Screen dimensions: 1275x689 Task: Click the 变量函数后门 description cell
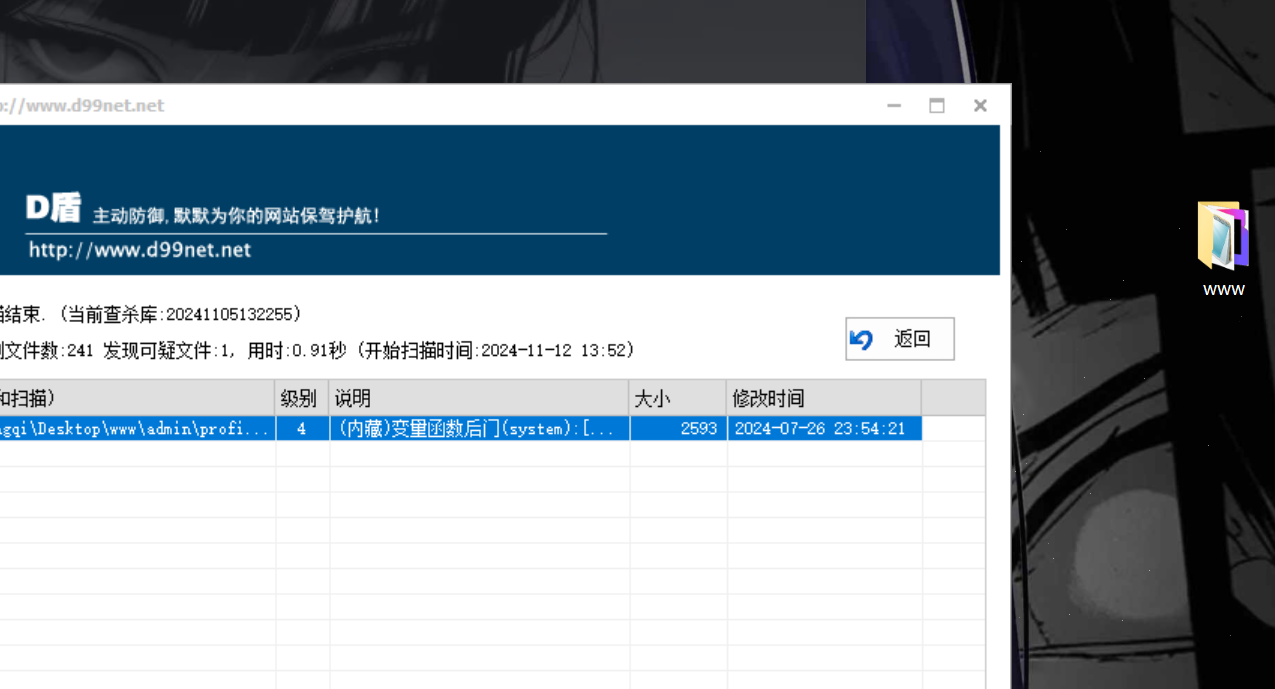478,428
